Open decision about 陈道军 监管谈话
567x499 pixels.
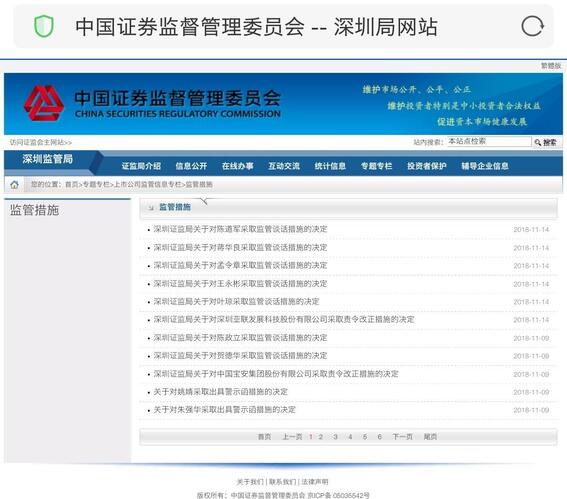tap(240, 229)
